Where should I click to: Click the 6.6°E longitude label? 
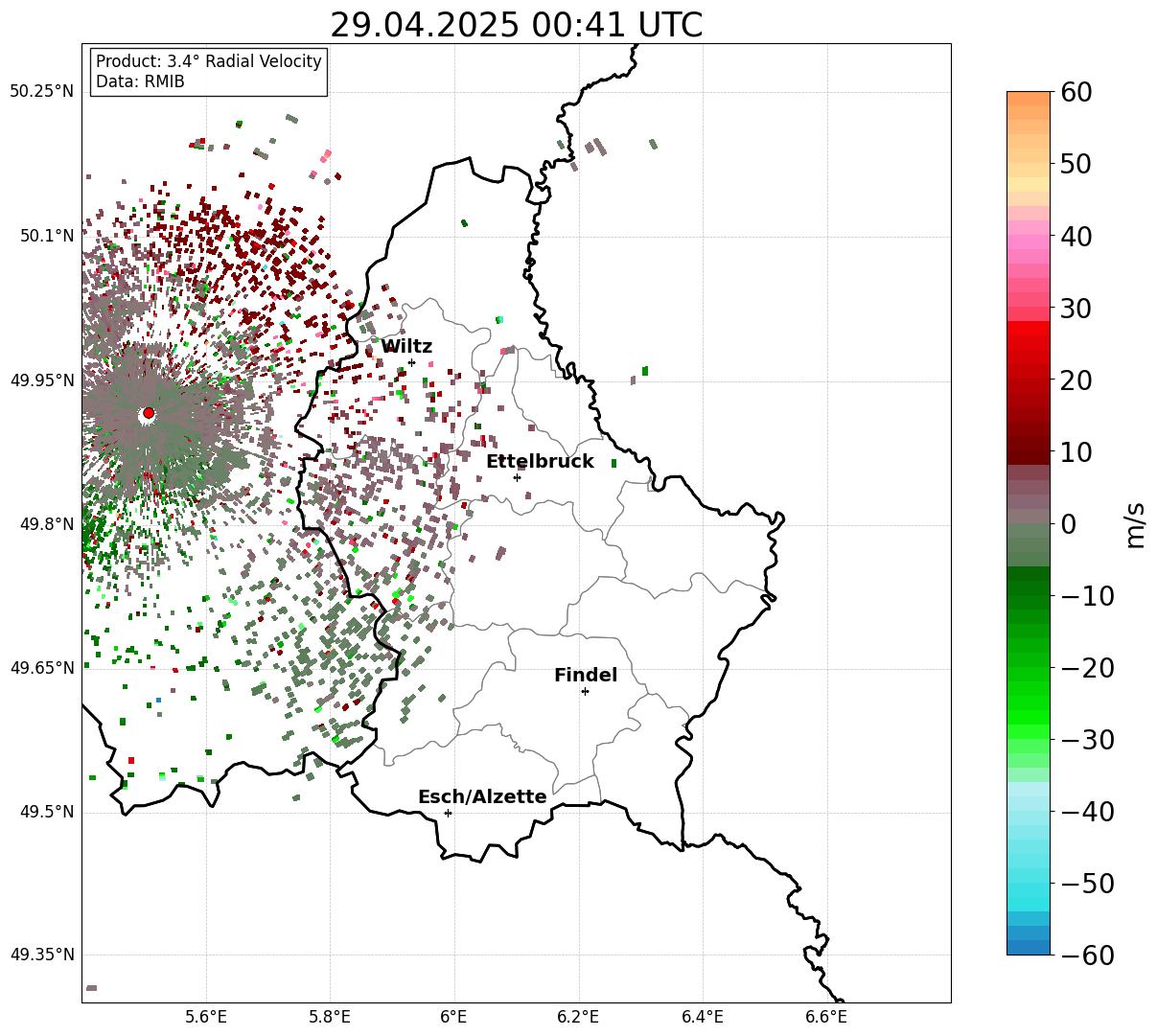coord(826,1018)
